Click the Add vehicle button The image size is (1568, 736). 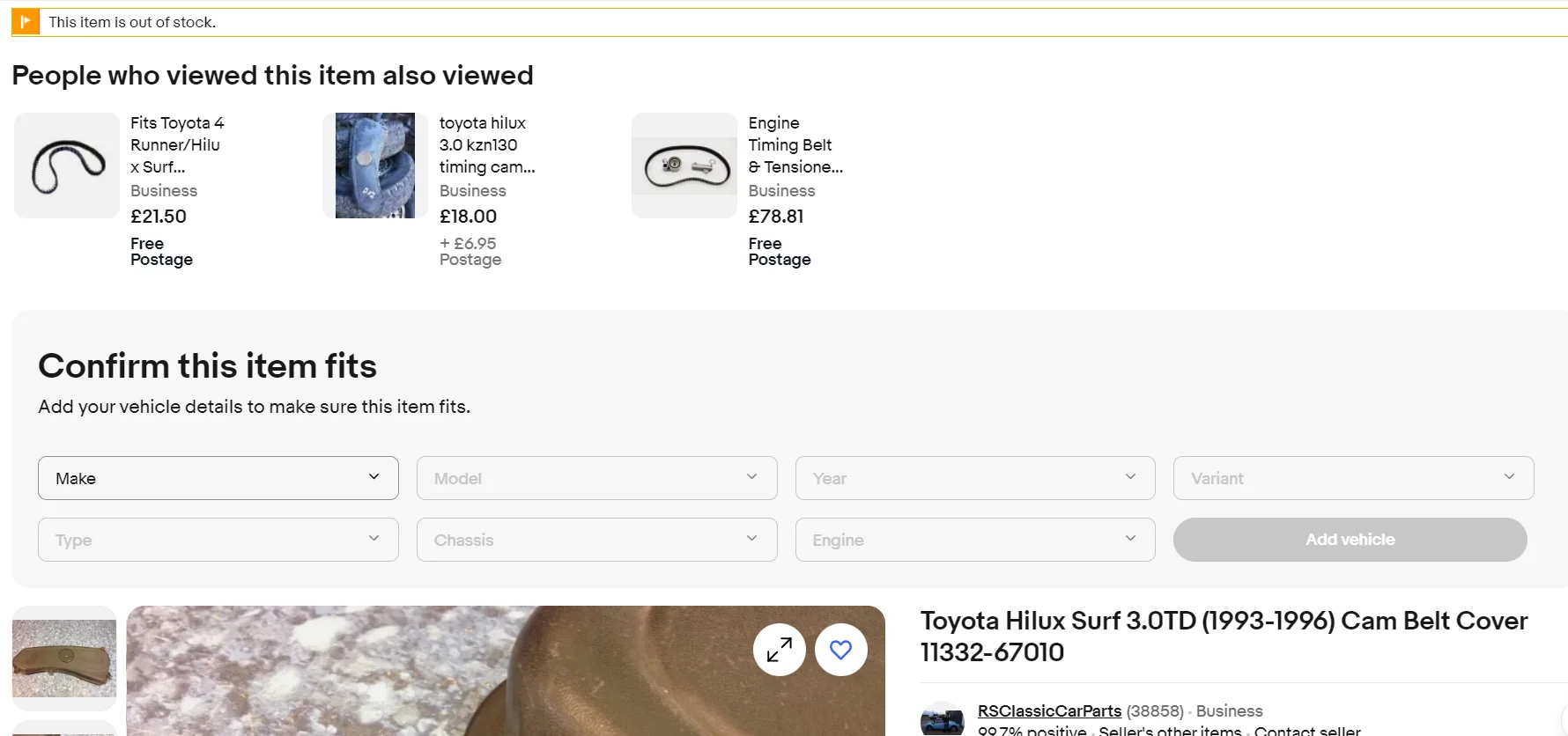click(1350, 540)
